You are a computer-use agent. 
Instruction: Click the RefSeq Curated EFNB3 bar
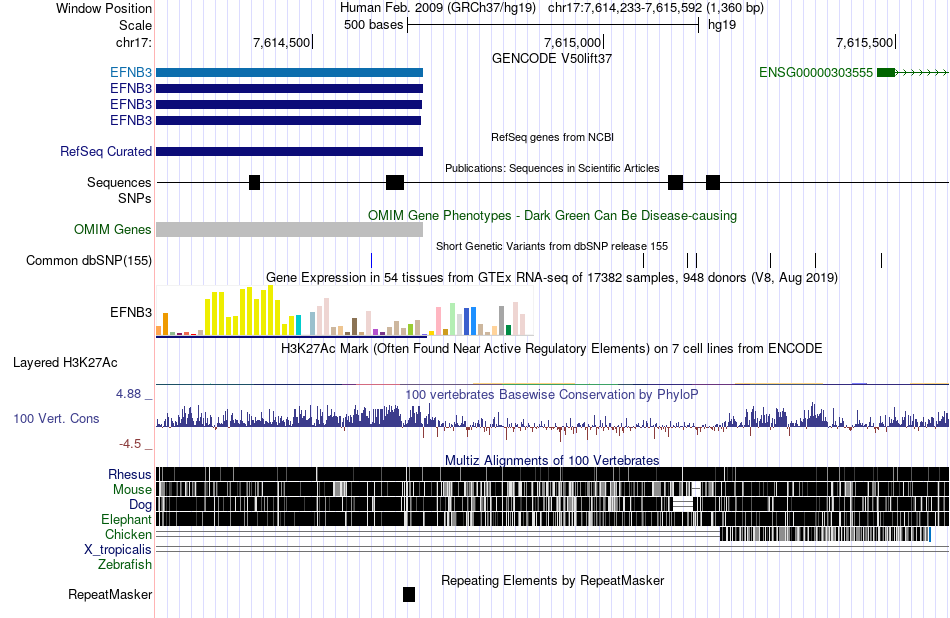coord(290,151)
